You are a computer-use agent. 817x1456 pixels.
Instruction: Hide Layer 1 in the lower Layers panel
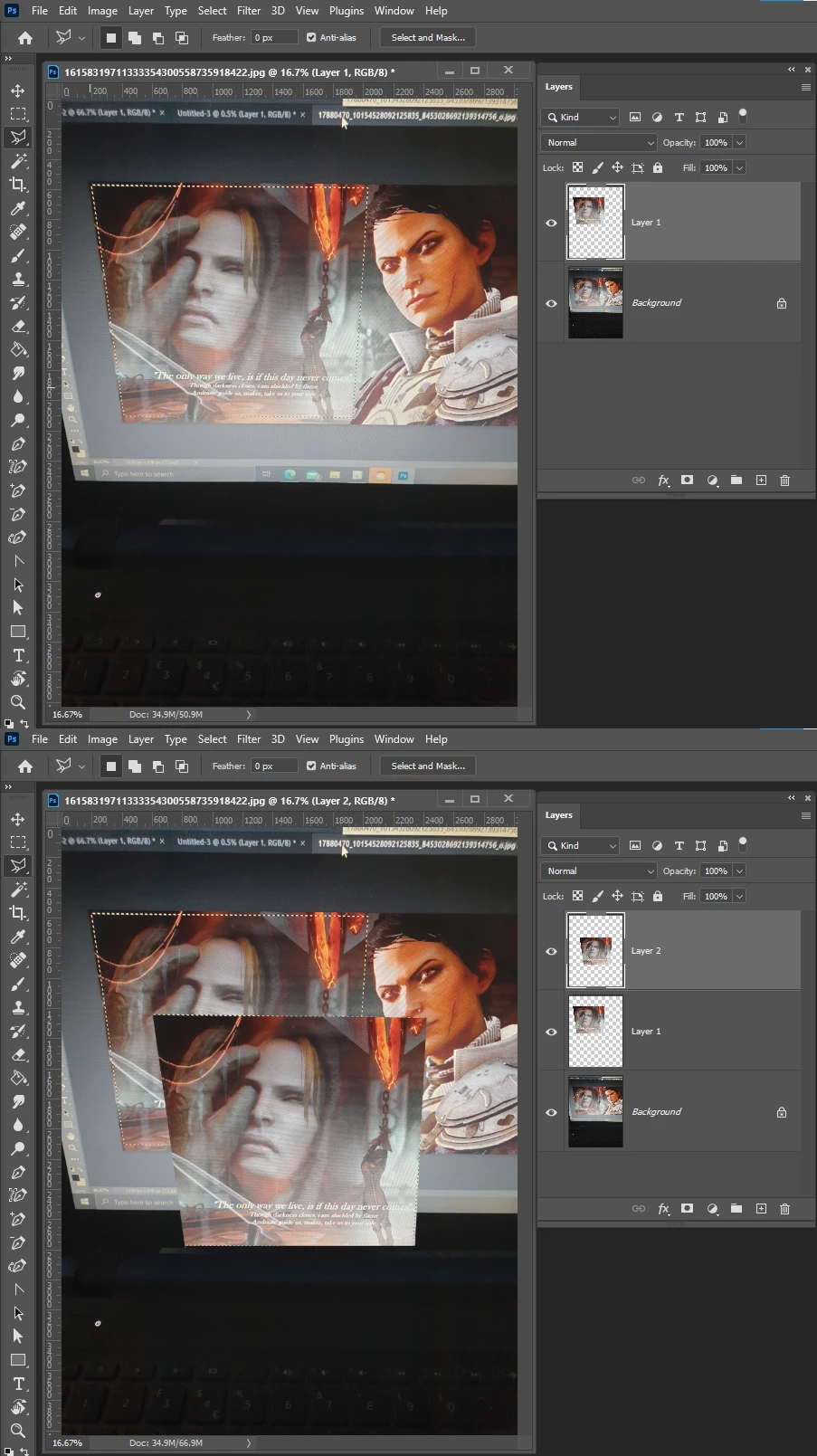coord(551,1032)
